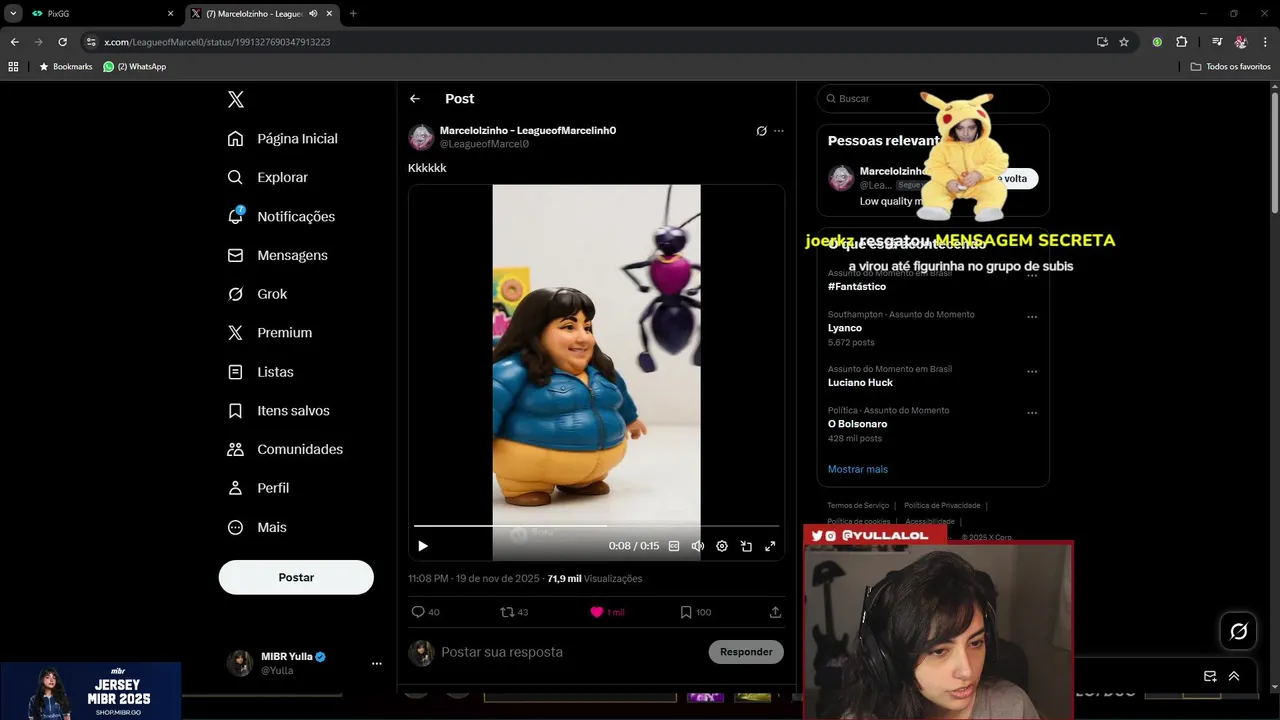This screenshot has width=1280, height=720.
Task: Open Perfil in the sidebar
Action: click(258, 488)
